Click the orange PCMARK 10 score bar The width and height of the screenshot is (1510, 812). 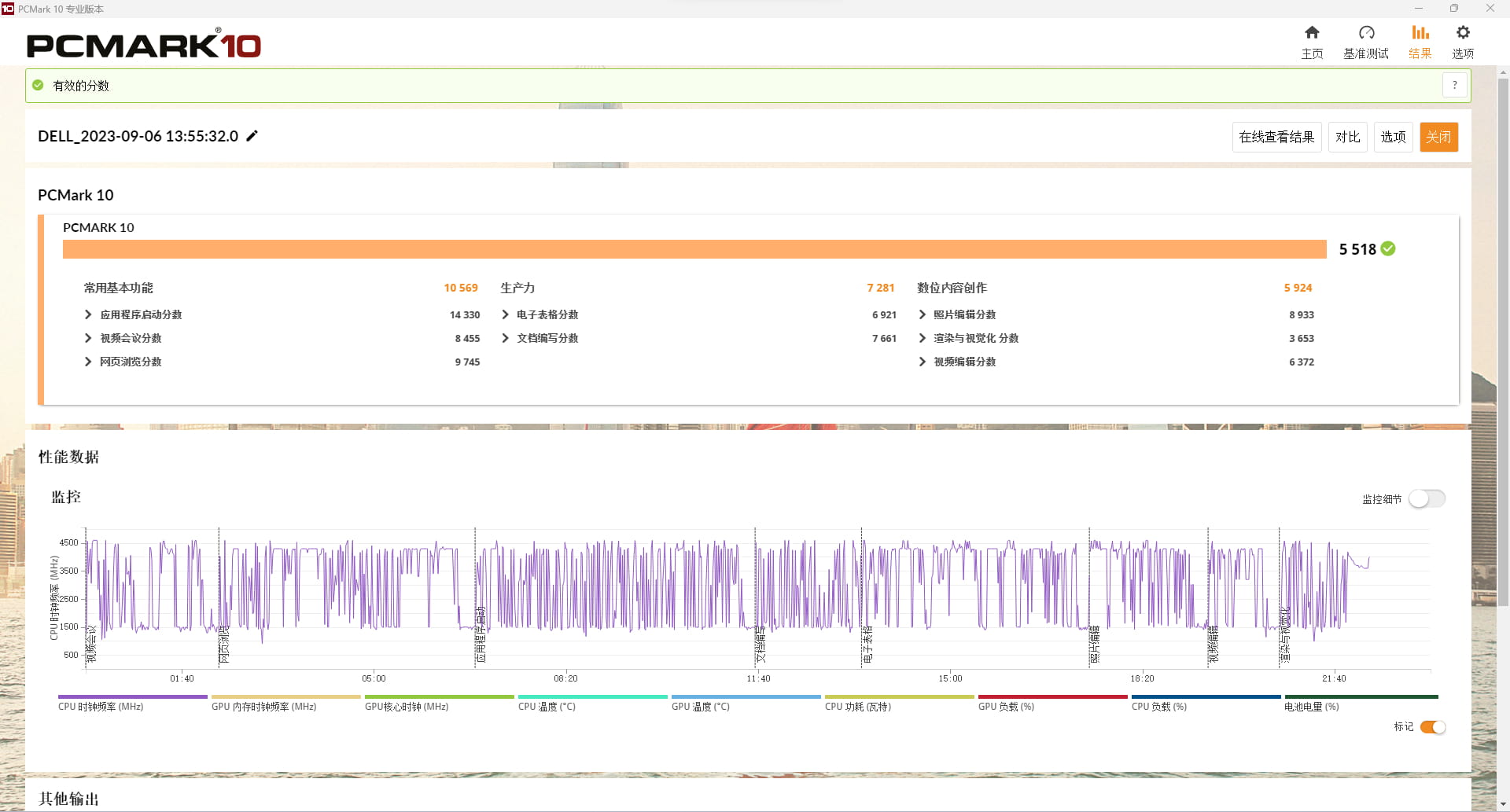694,249
